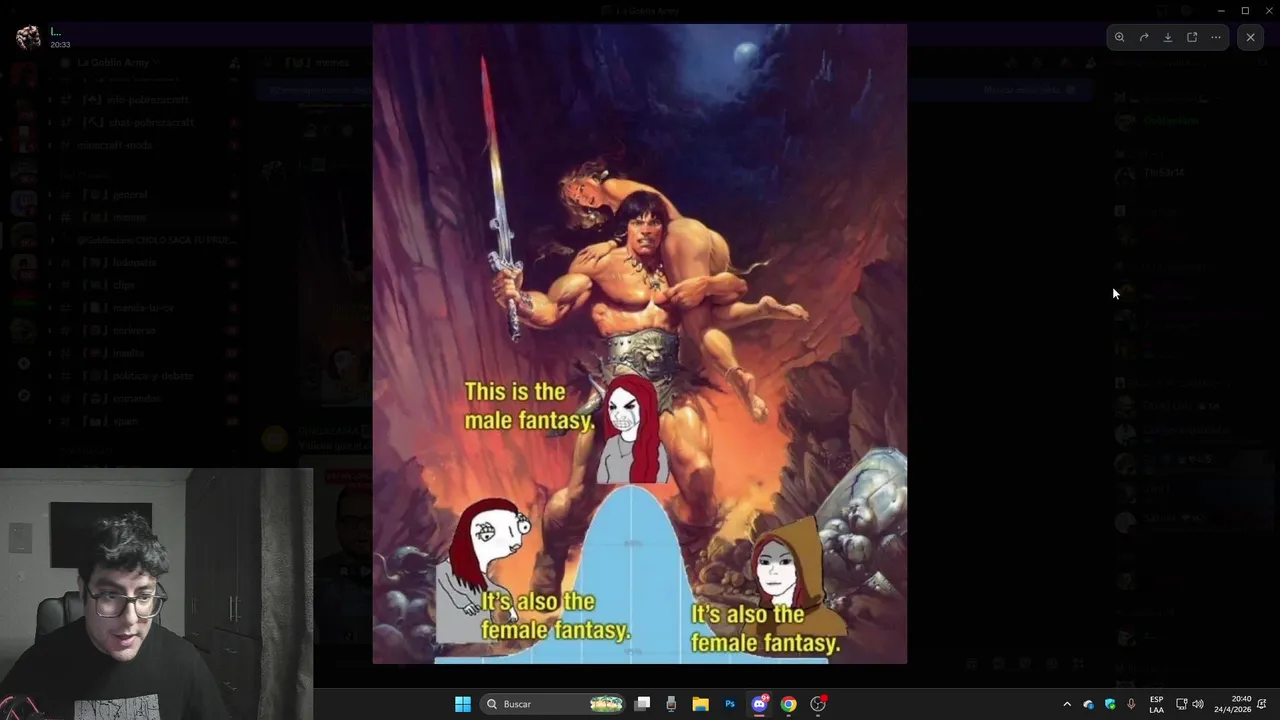Switch the ESP LAA input language
This screenshot has width=1280, height=720.
[x=1156, y=704]
